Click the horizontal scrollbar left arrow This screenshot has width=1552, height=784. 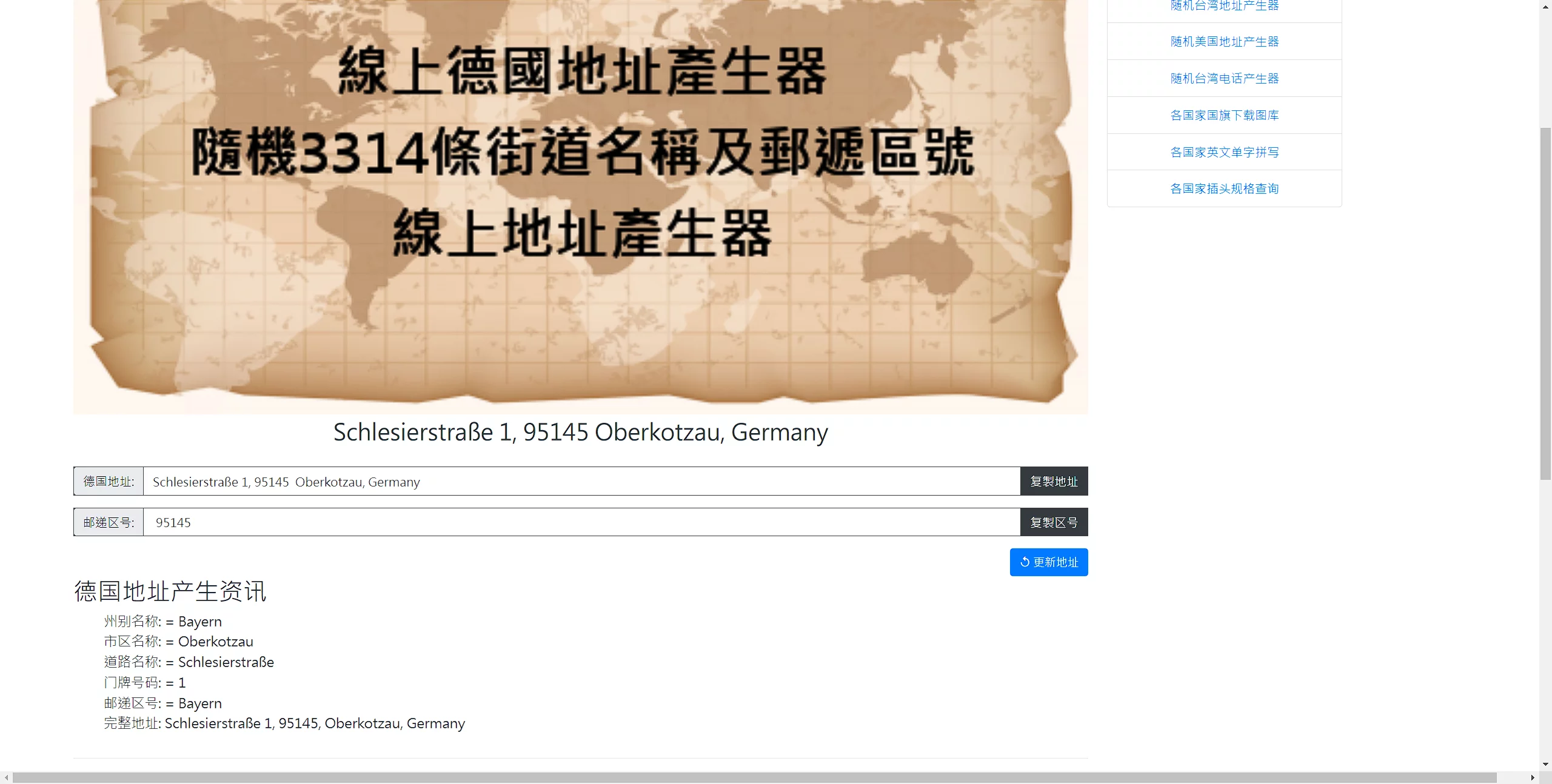point(6,777)
